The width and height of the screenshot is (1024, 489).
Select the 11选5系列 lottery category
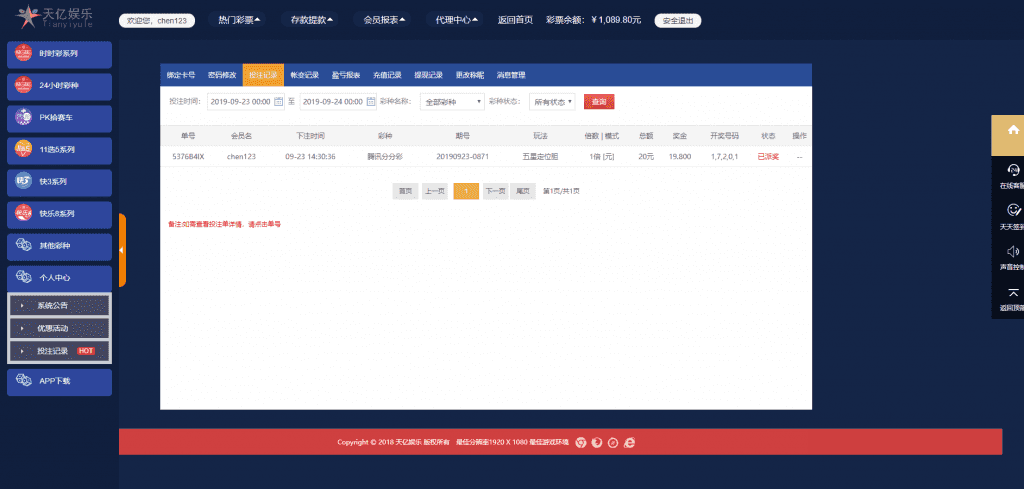(x=59, y=150)
